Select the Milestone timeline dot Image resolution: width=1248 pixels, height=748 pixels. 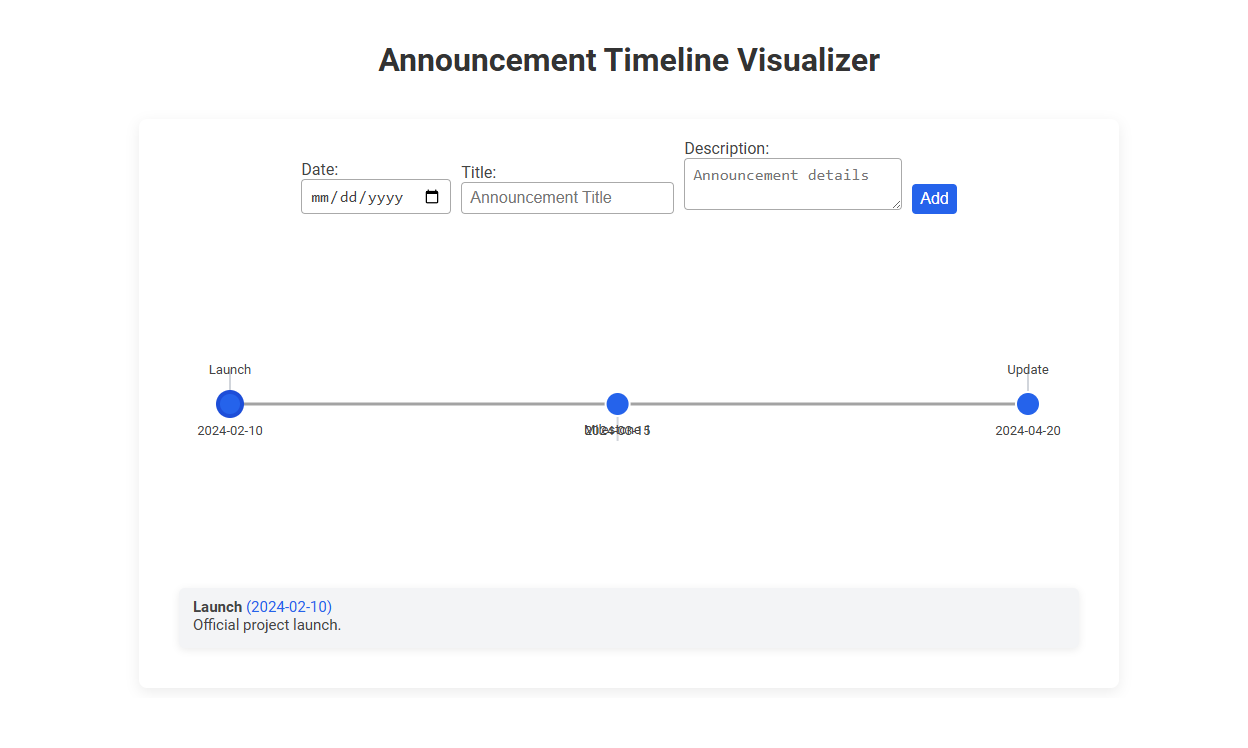click(617, 403)
